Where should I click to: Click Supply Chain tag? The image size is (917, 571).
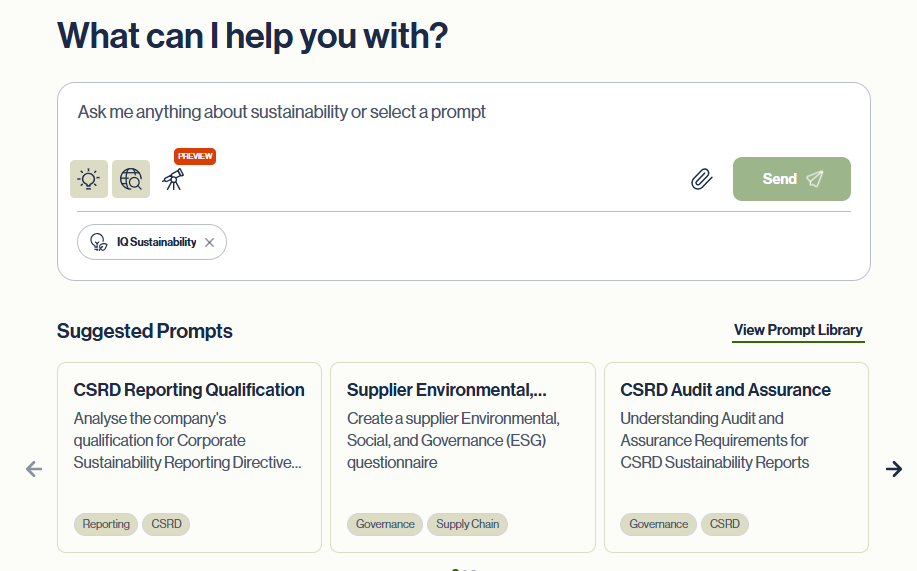468,524
